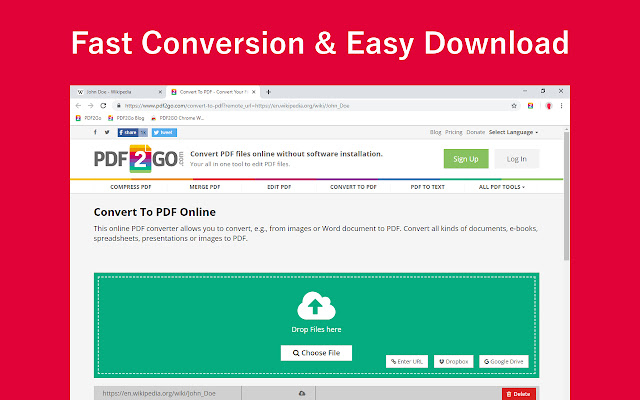Reload the page with refresh icon

coord(103,106)
